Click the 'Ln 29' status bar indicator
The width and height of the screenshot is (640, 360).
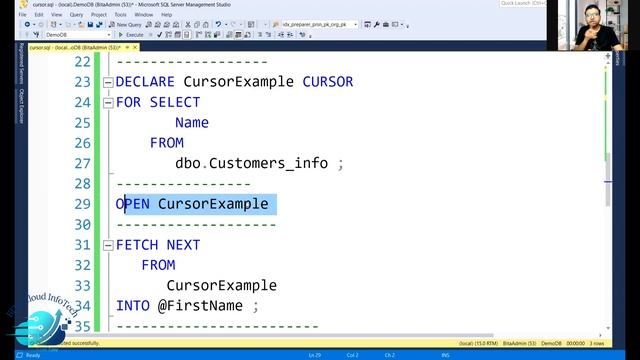tap(314, 355)
